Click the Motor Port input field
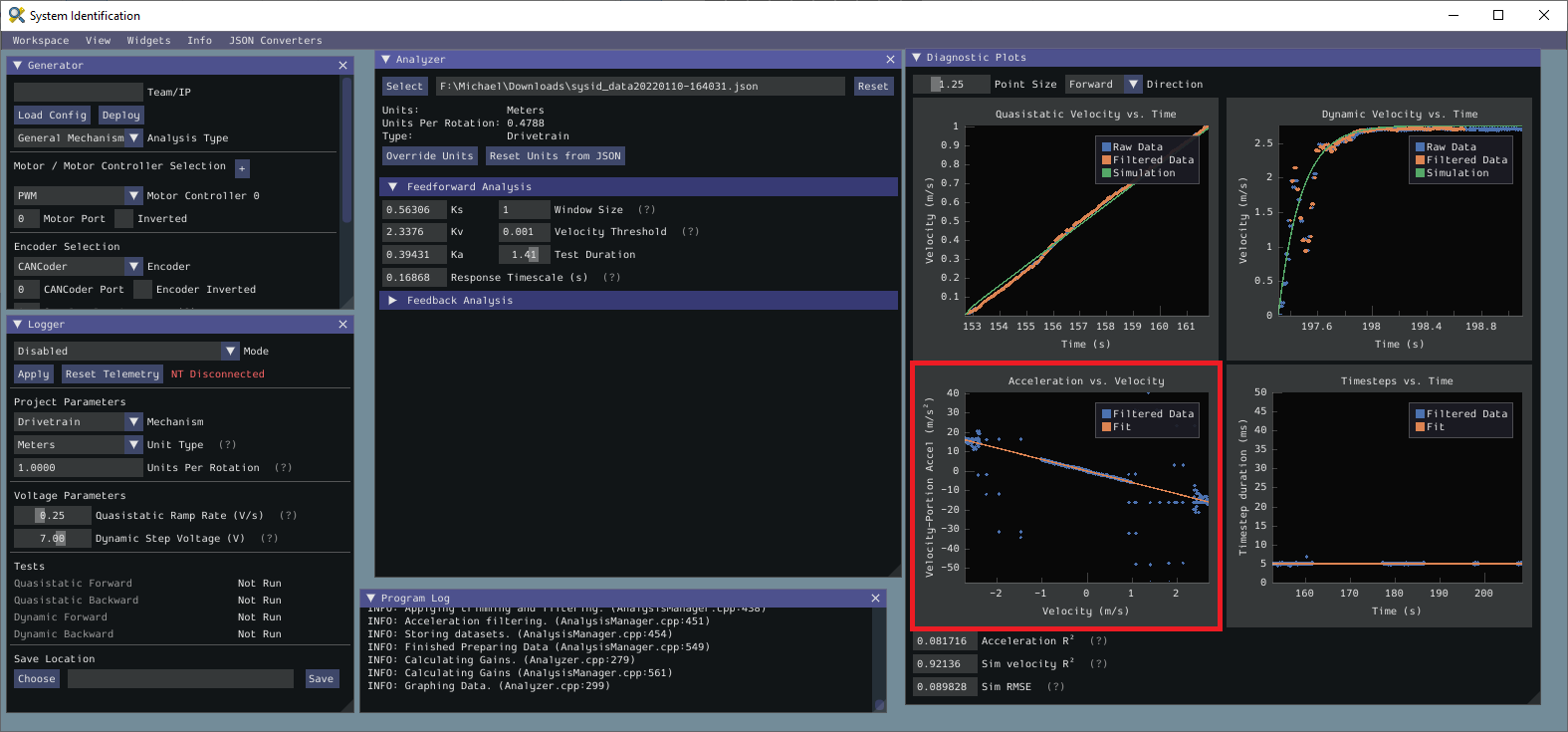 [x=26, y=219]
